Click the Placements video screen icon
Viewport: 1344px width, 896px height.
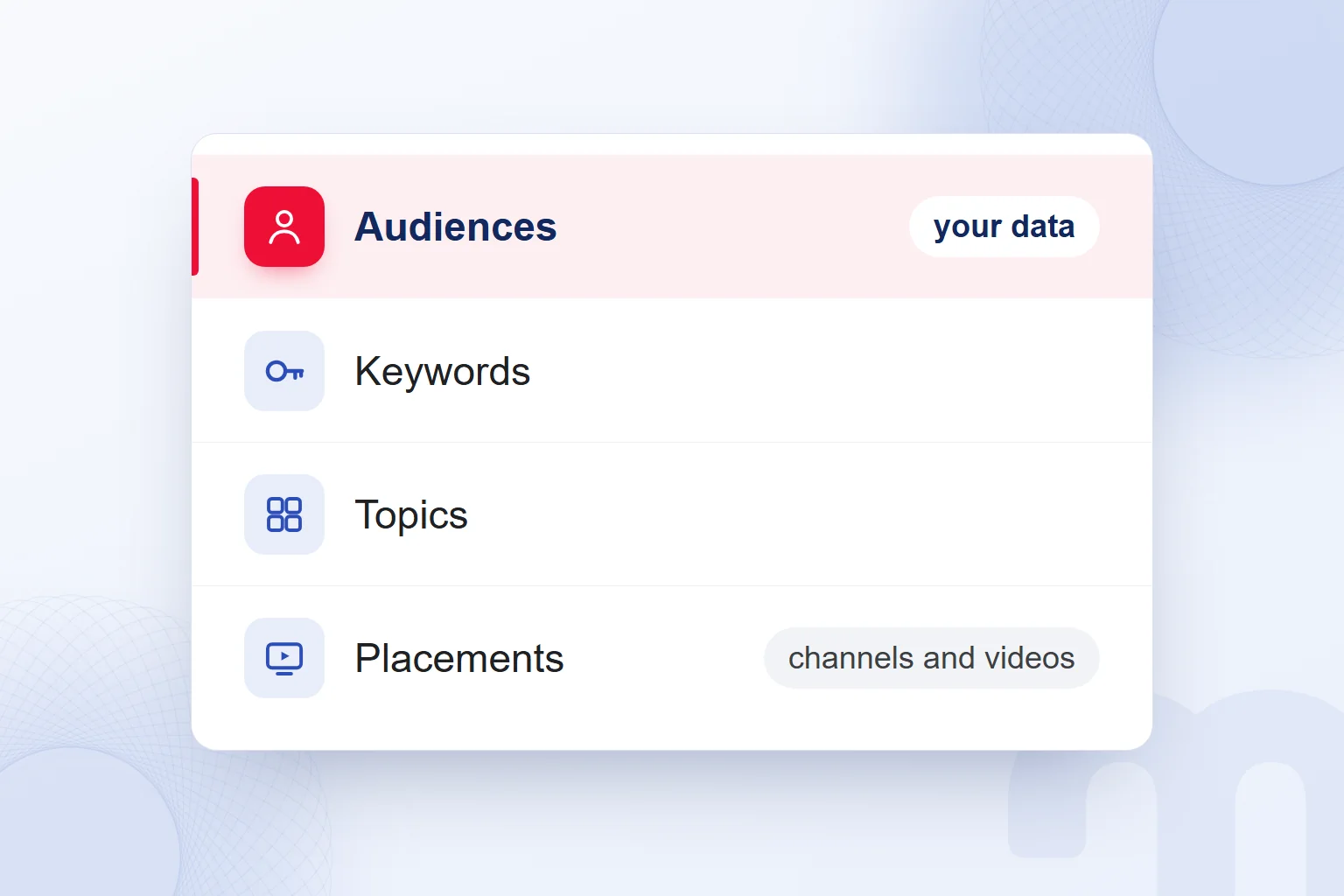[x=284, y=658]
